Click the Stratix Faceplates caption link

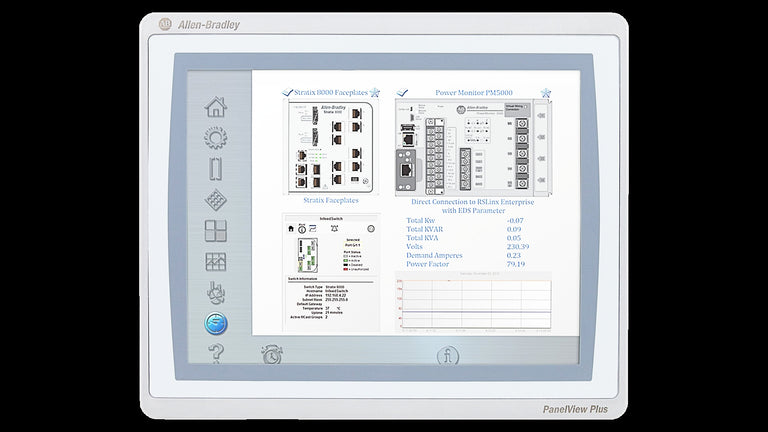click(331, 200)
